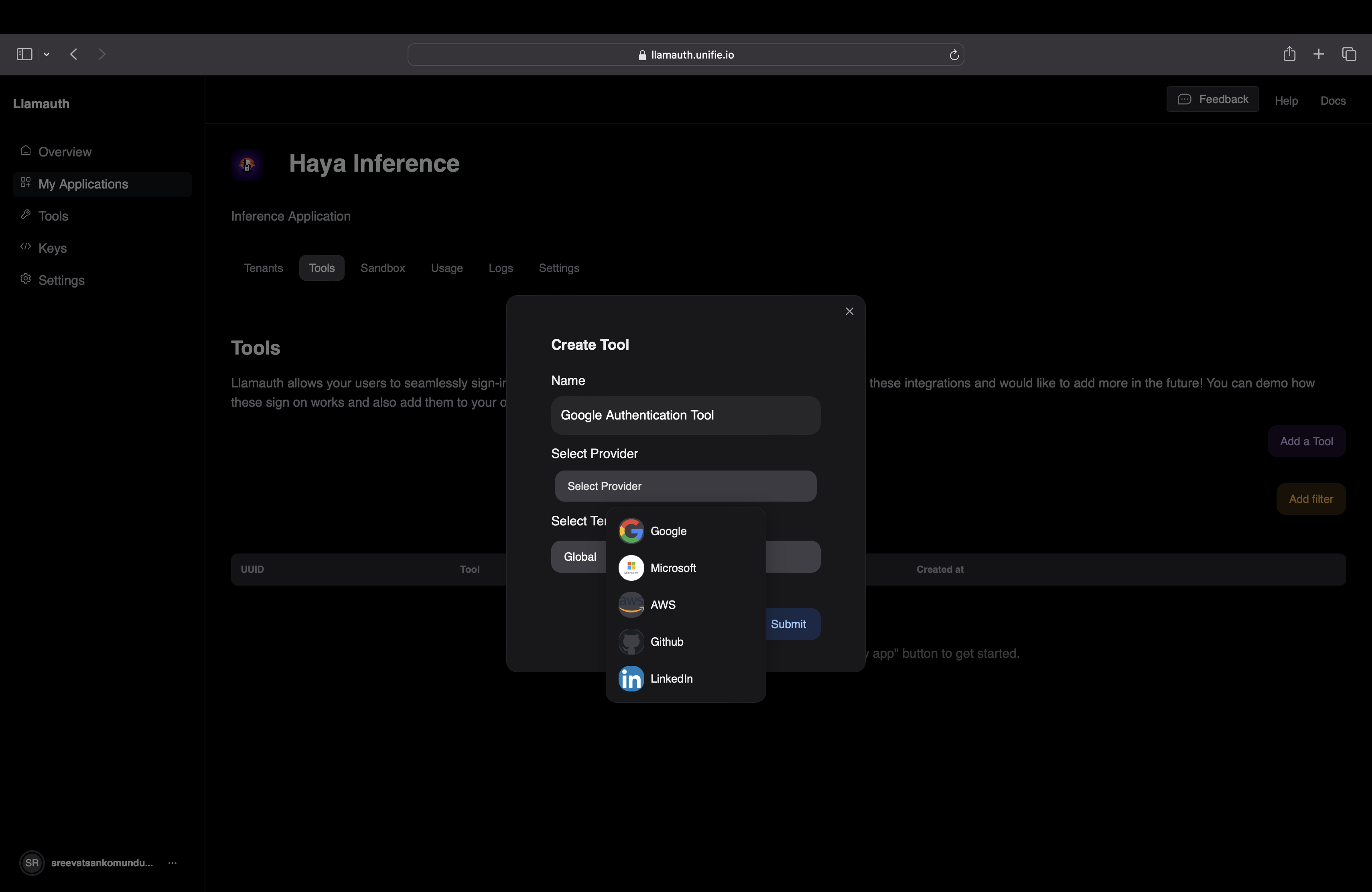Choose the AWS logo option
Viewport: 1372px width, 892px height.
[x=631, y=604]
